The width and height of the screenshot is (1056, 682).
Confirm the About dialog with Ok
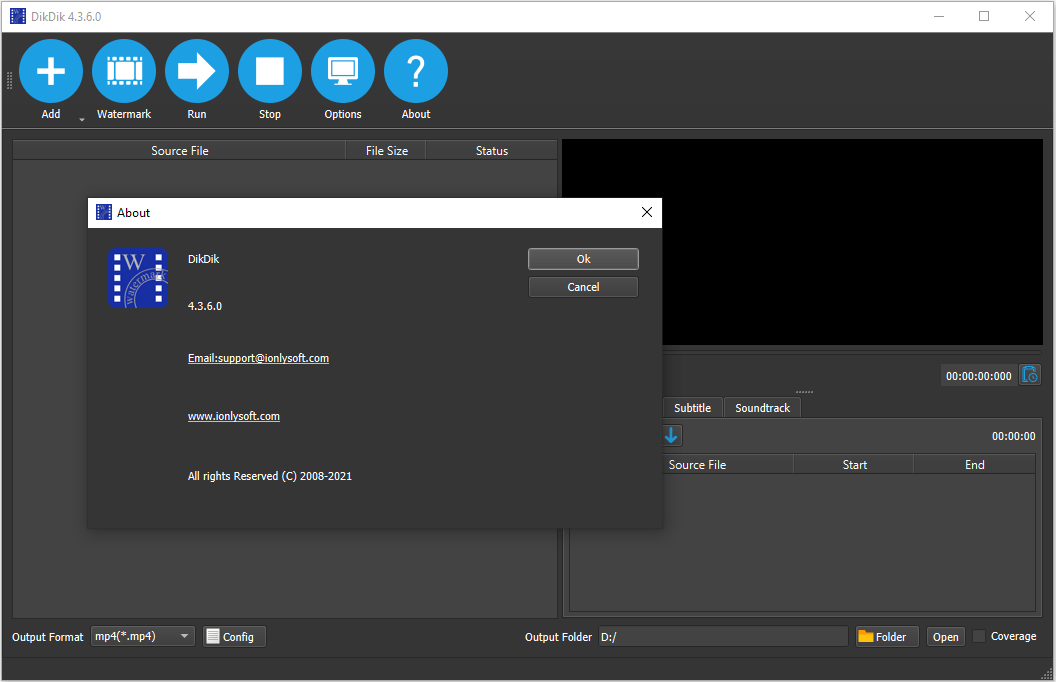click(x=583, y=259)
